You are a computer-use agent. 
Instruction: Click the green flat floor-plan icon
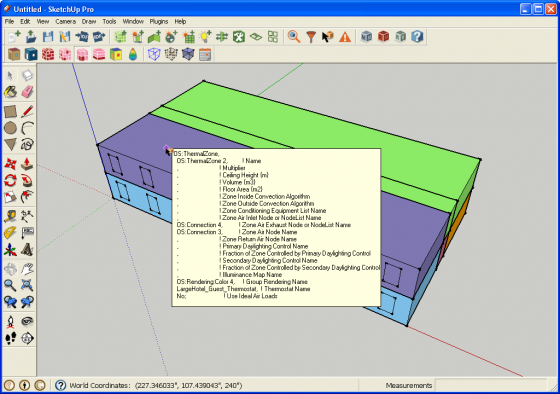pos(256,36)
